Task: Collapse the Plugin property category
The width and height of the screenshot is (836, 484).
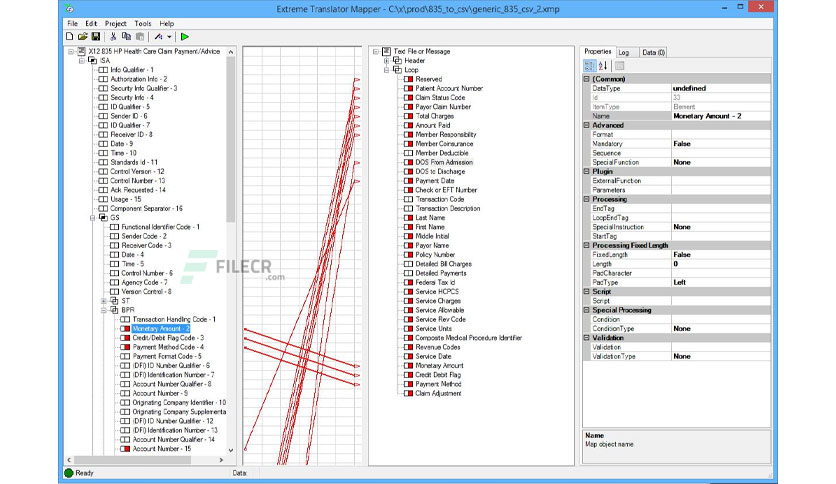Action: tap(586, 172)
